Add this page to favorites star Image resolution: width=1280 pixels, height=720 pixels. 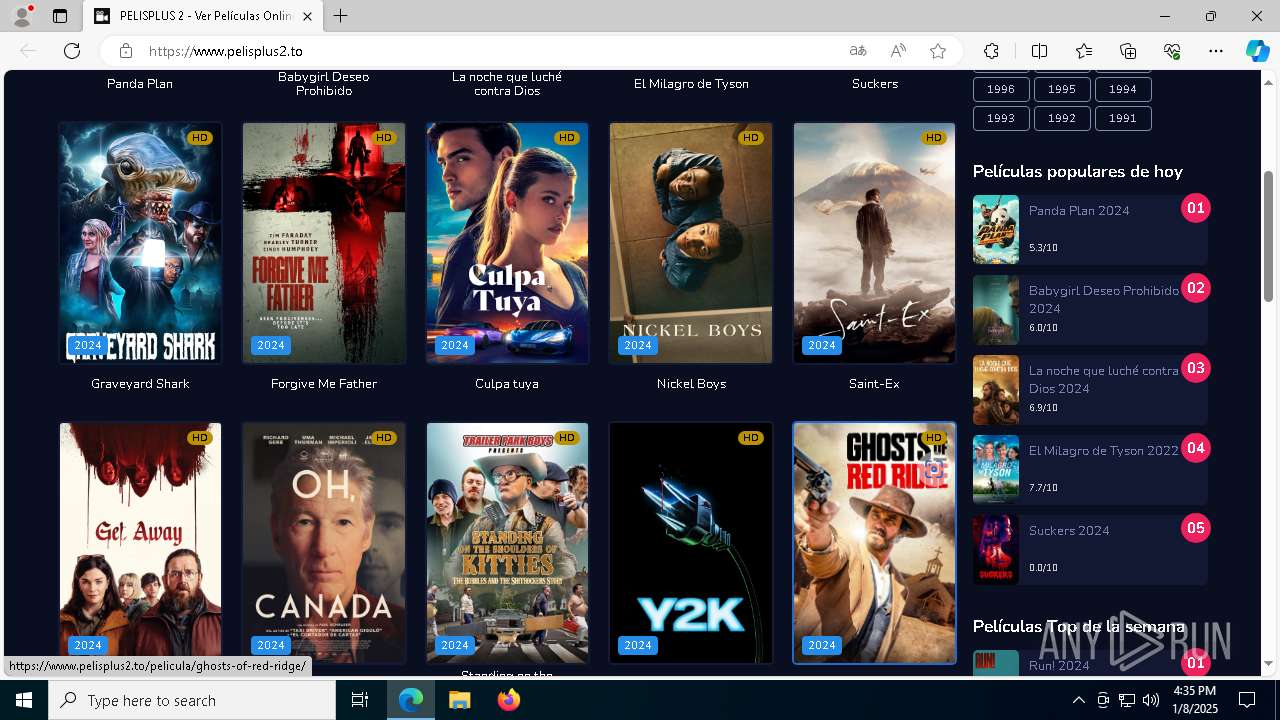(x=938, y=51)
